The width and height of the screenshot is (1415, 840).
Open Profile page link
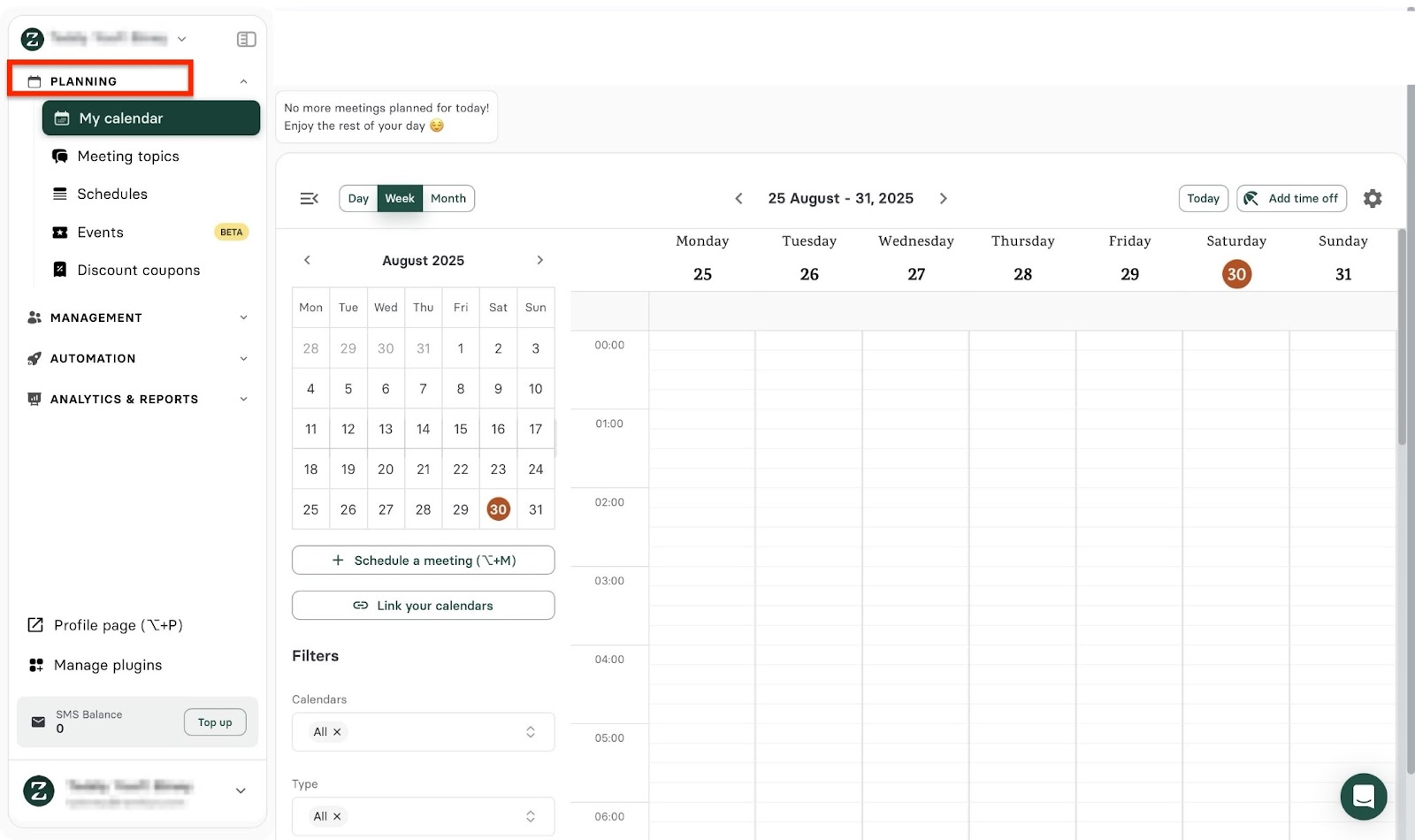point(118,625)
